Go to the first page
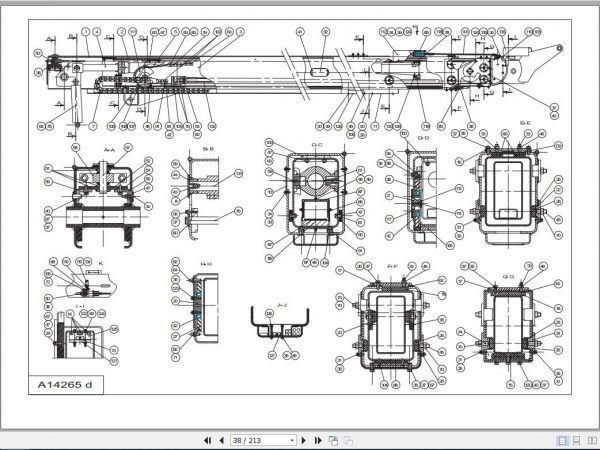Viewport: 600px width, 450px height. pos(207,440)
